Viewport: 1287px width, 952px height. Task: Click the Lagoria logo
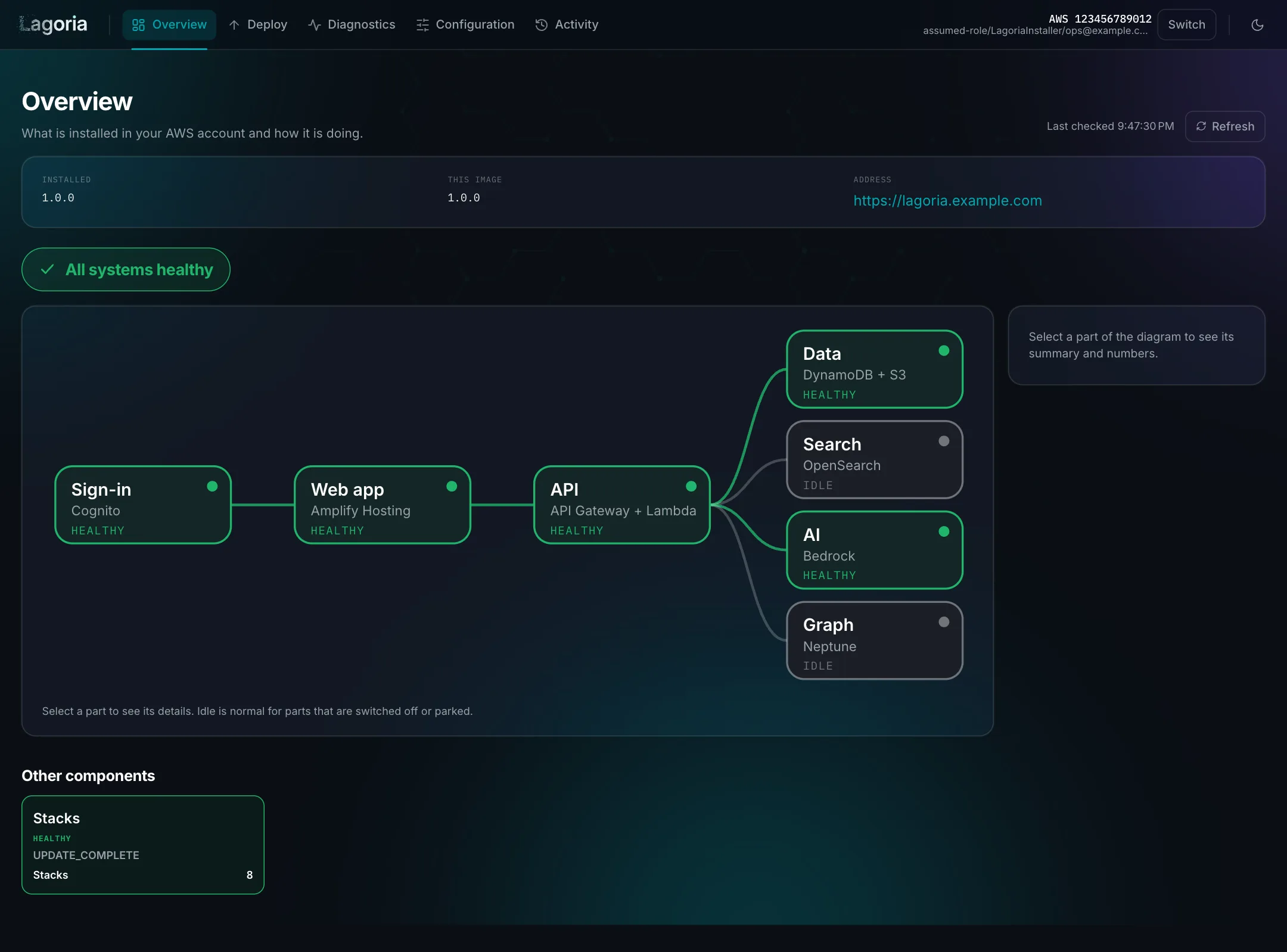tap(54, 24)
